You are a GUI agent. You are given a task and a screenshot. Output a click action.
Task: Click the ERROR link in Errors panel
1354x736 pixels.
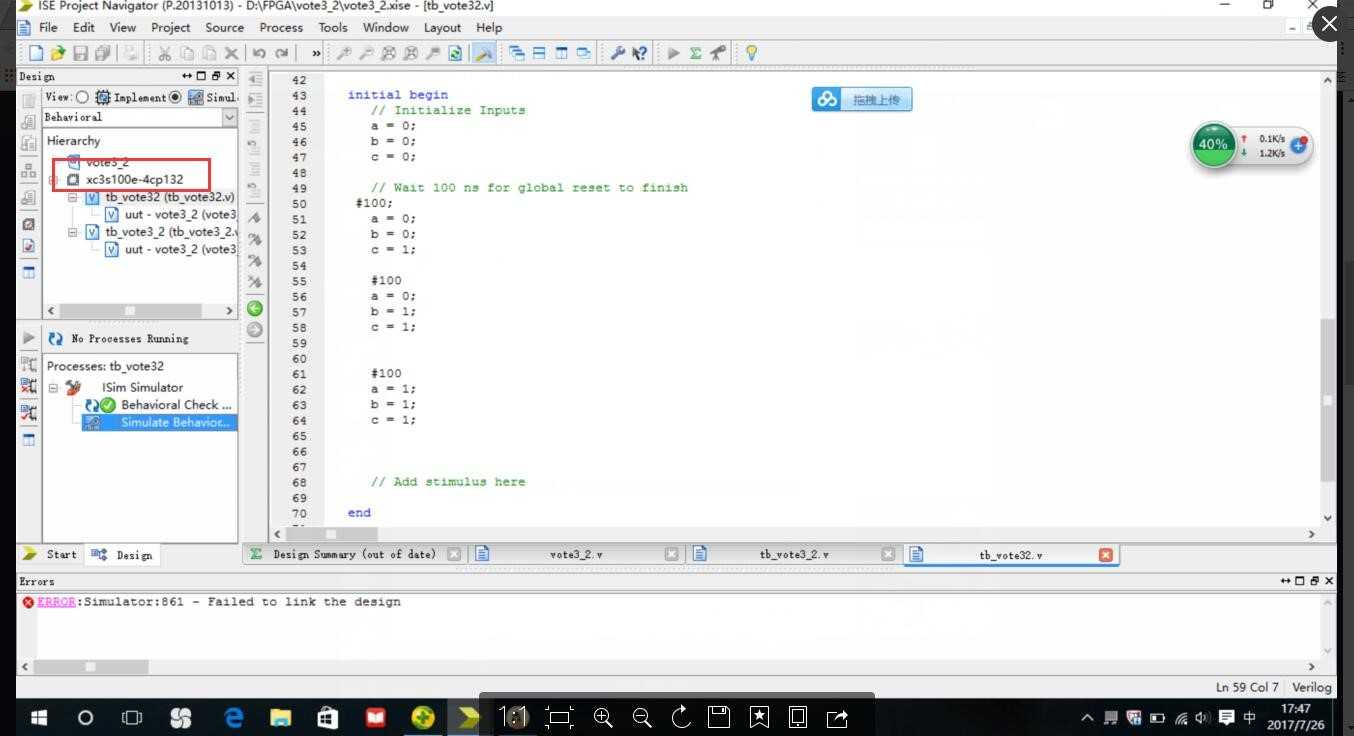56,602
